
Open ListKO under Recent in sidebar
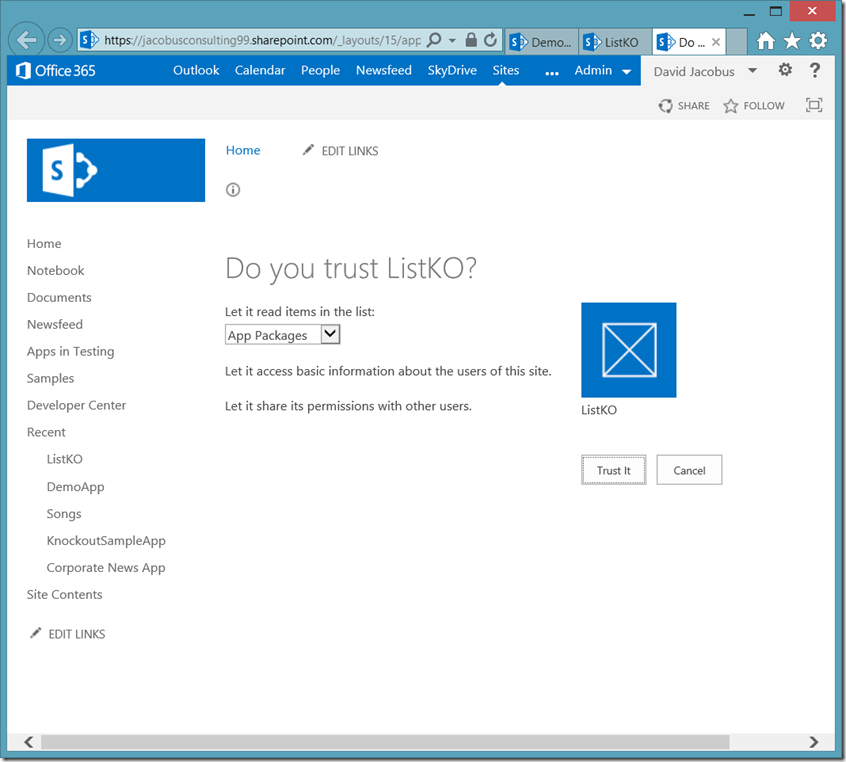pos(65,459)
